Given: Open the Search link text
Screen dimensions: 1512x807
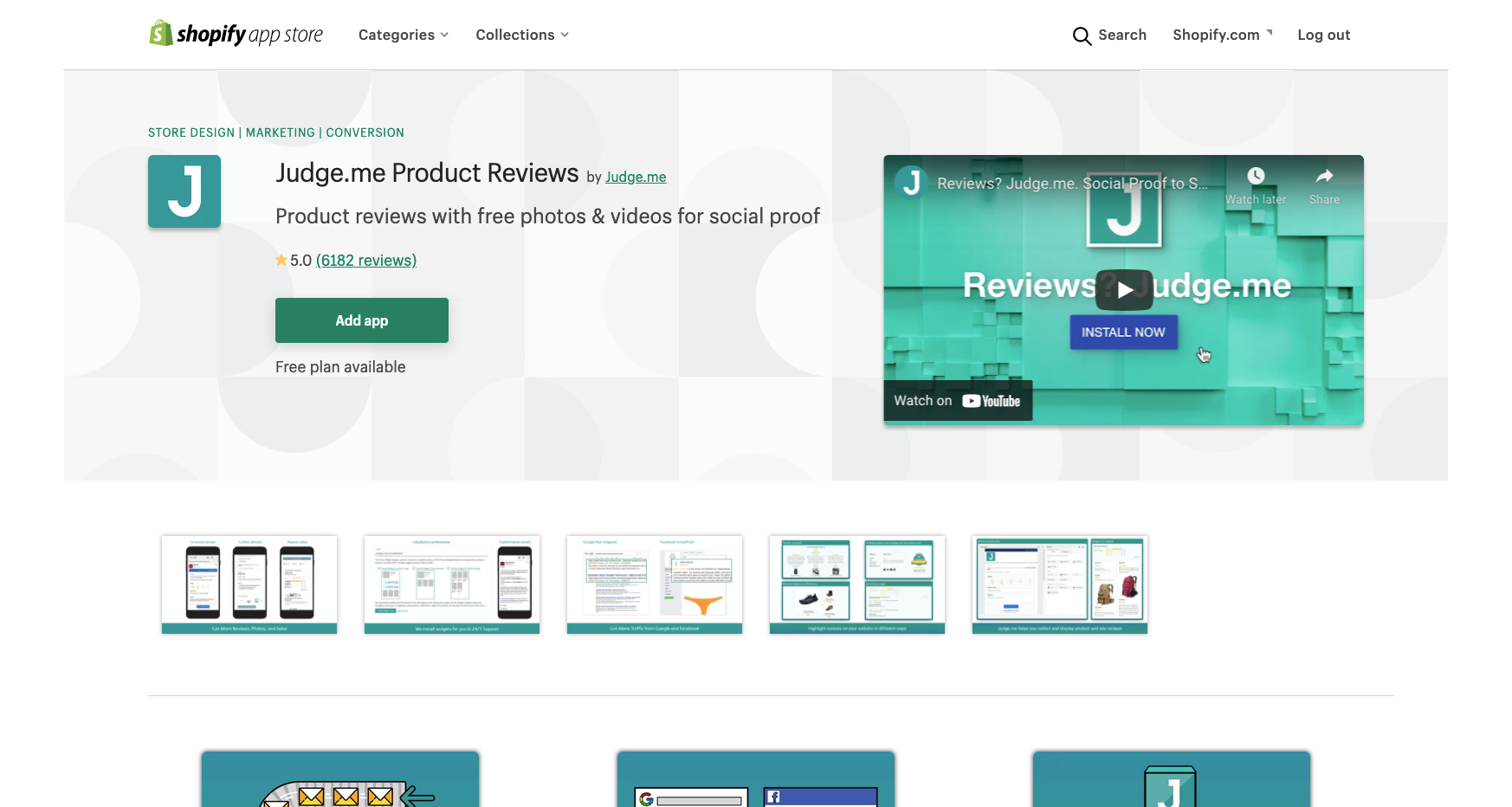Looking at the screenshot, I should click(x=1122, y=35).
